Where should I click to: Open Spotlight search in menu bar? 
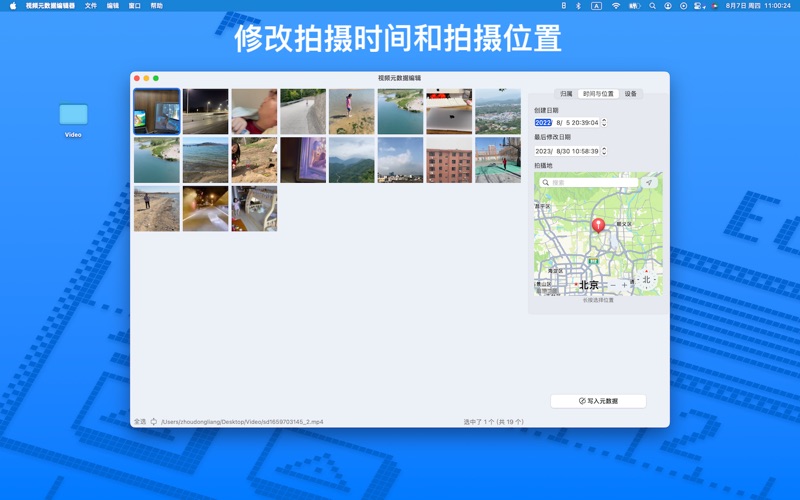[x=652, y=5]
